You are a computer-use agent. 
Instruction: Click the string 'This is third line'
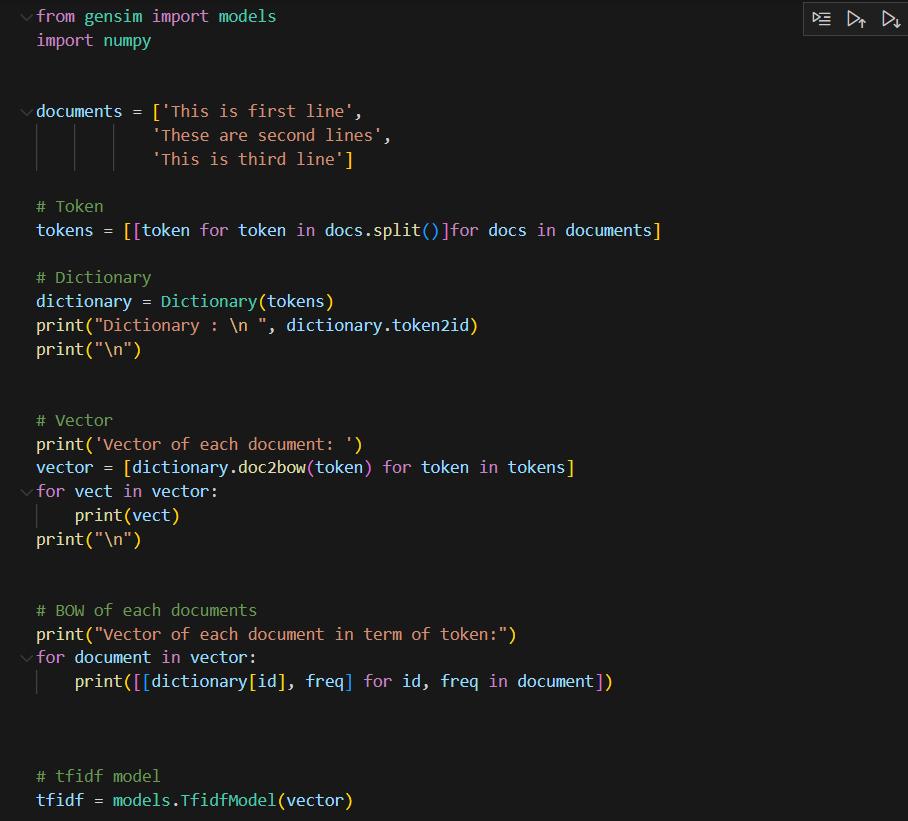[248, 159]
